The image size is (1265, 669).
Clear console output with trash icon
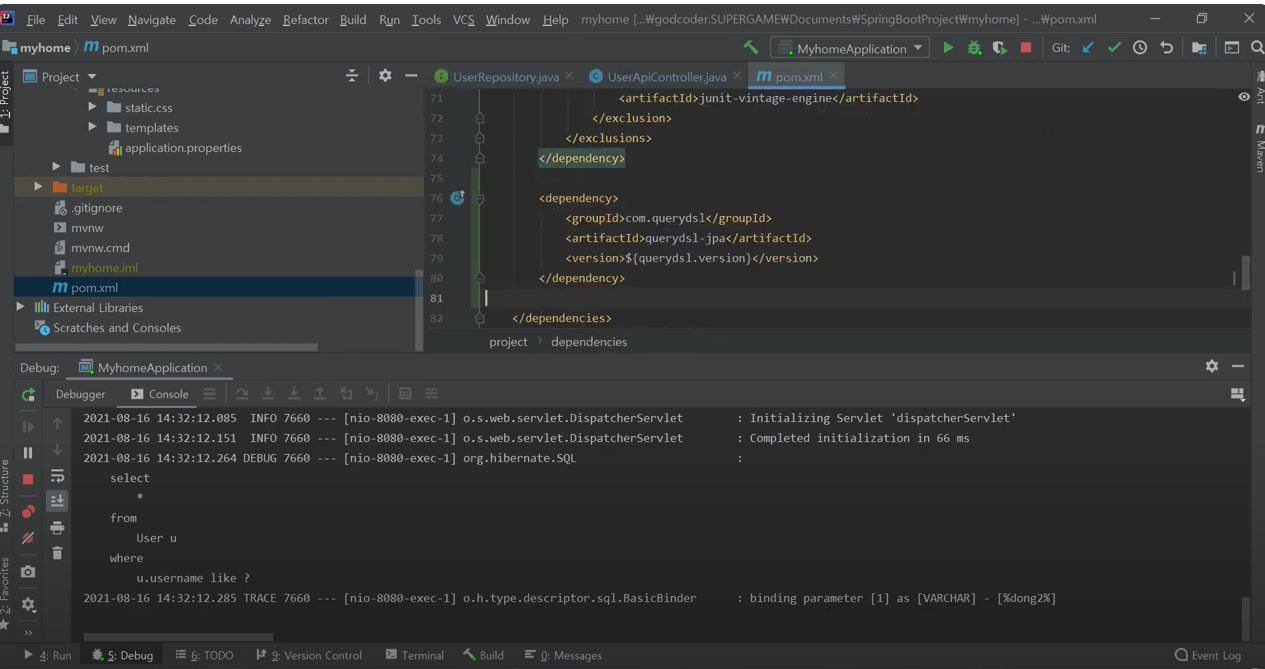pyautogui.click(x=57, y=553)
